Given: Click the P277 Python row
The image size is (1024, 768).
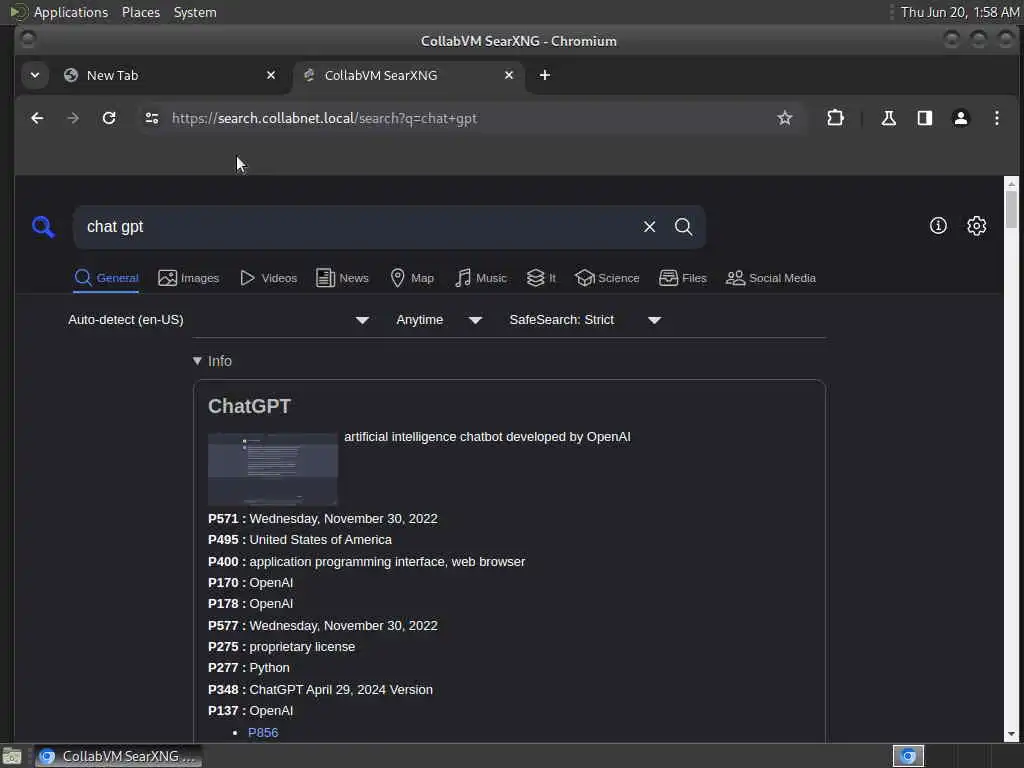Looking at the screenshot, I should [x=249, y=667].
